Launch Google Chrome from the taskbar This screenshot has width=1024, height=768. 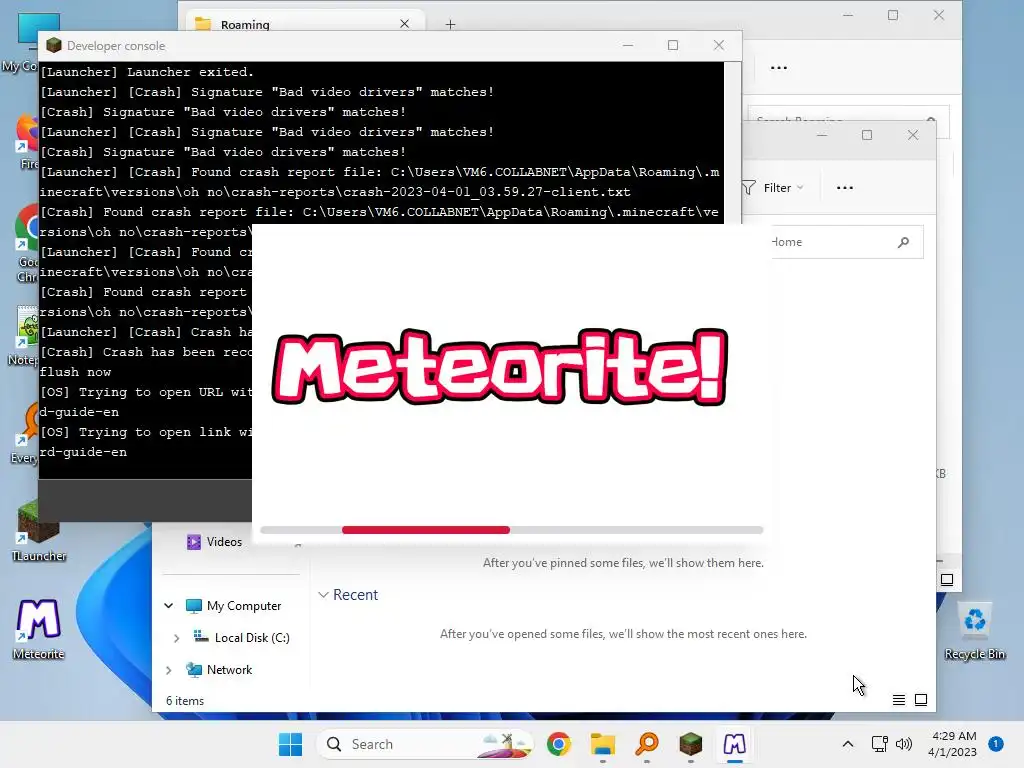point(558,744)
